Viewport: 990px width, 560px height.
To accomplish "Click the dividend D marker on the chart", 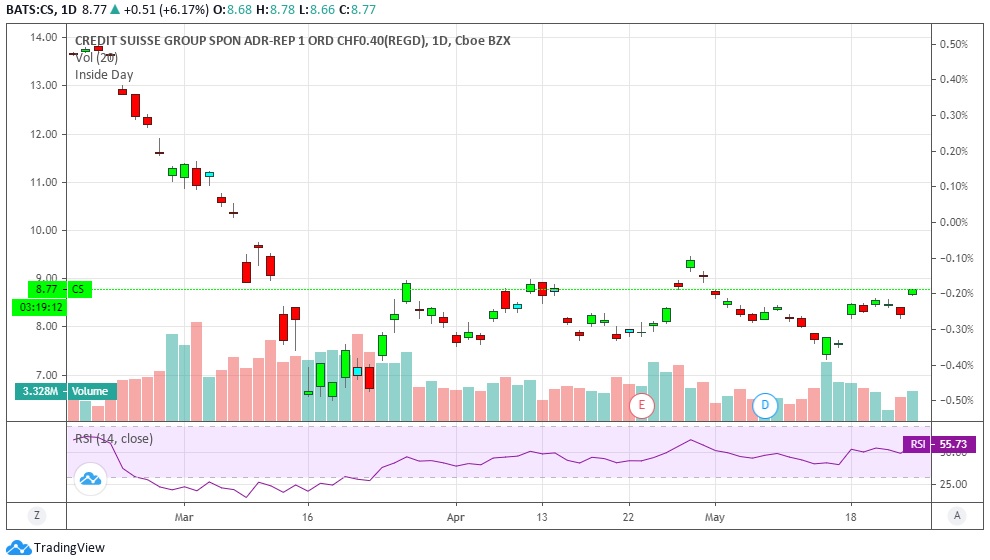I will coord(765,405).
